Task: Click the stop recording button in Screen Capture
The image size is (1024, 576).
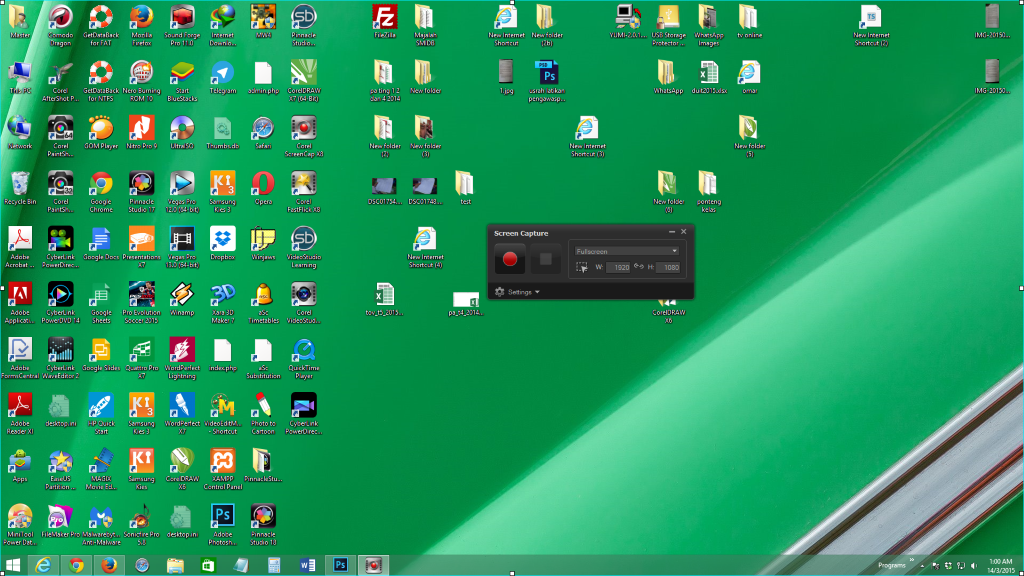Action: point(545,259)
